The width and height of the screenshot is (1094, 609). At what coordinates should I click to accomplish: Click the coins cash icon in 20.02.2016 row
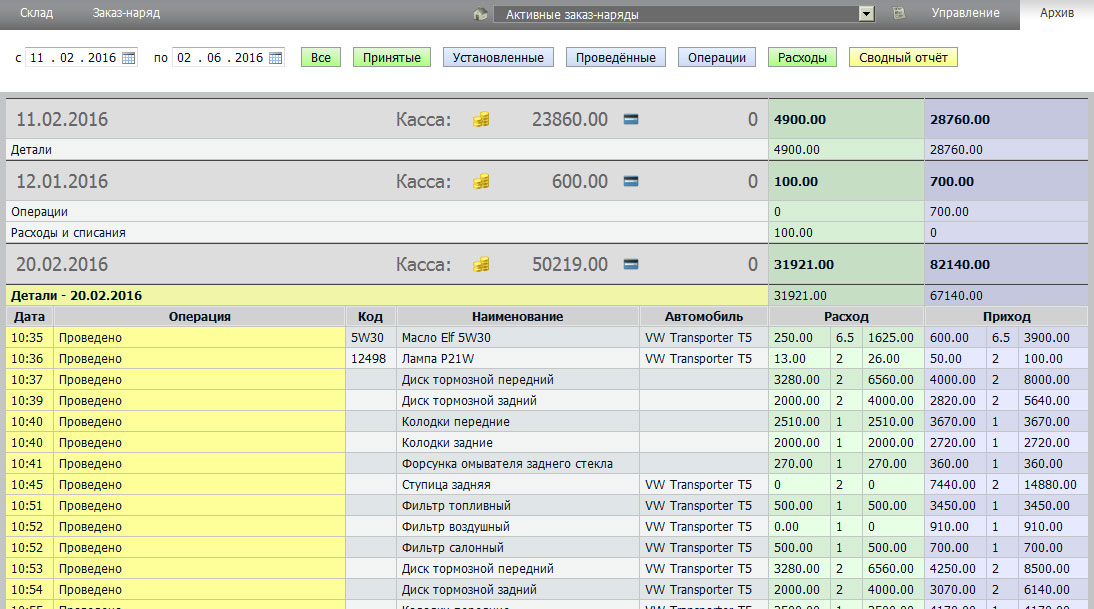point(481,264)
